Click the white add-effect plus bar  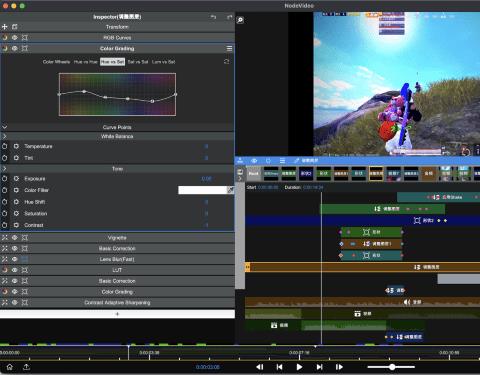(x=117, y=314)
